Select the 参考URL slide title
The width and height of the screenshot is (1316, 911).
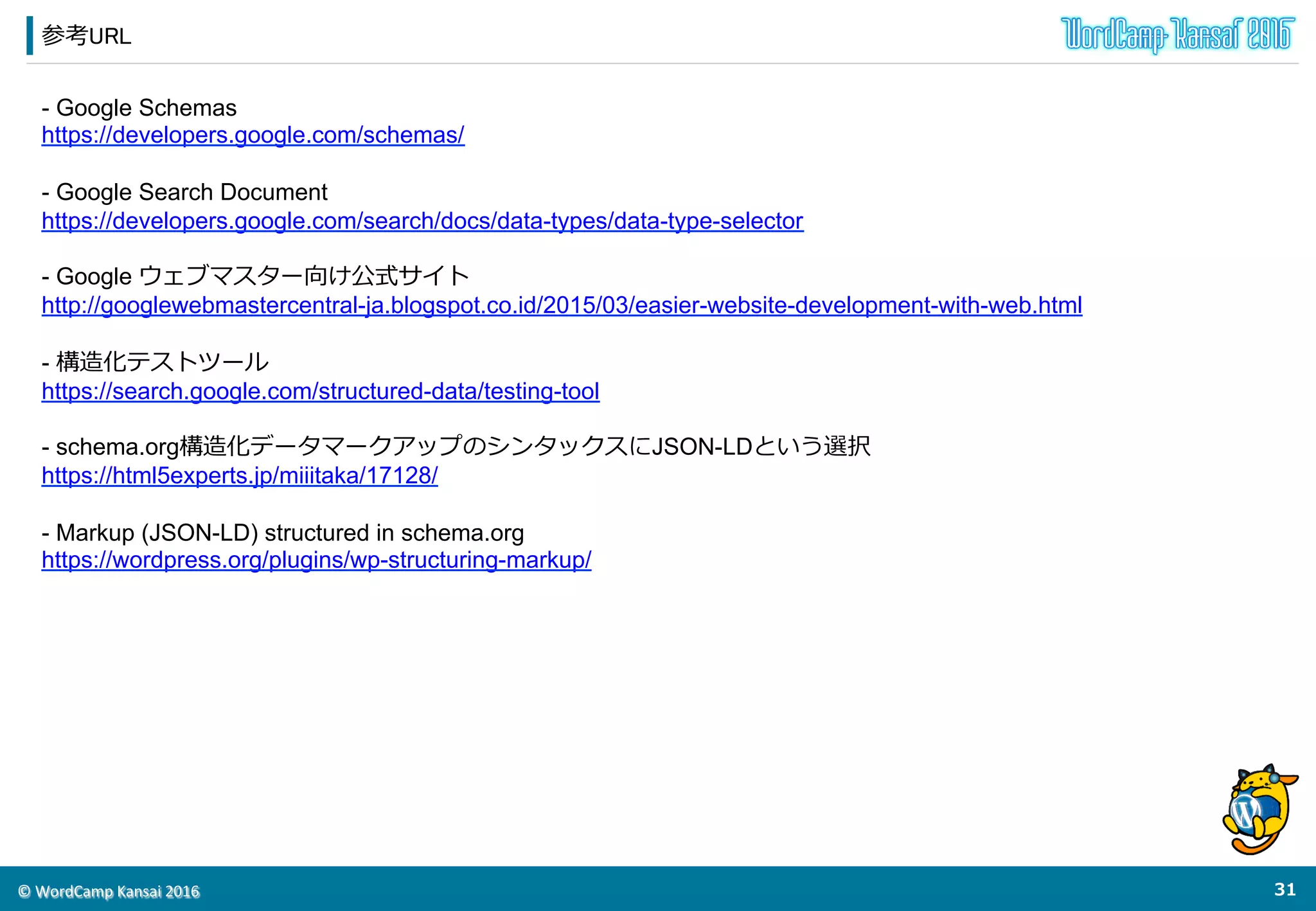click(x=86, y=36)
